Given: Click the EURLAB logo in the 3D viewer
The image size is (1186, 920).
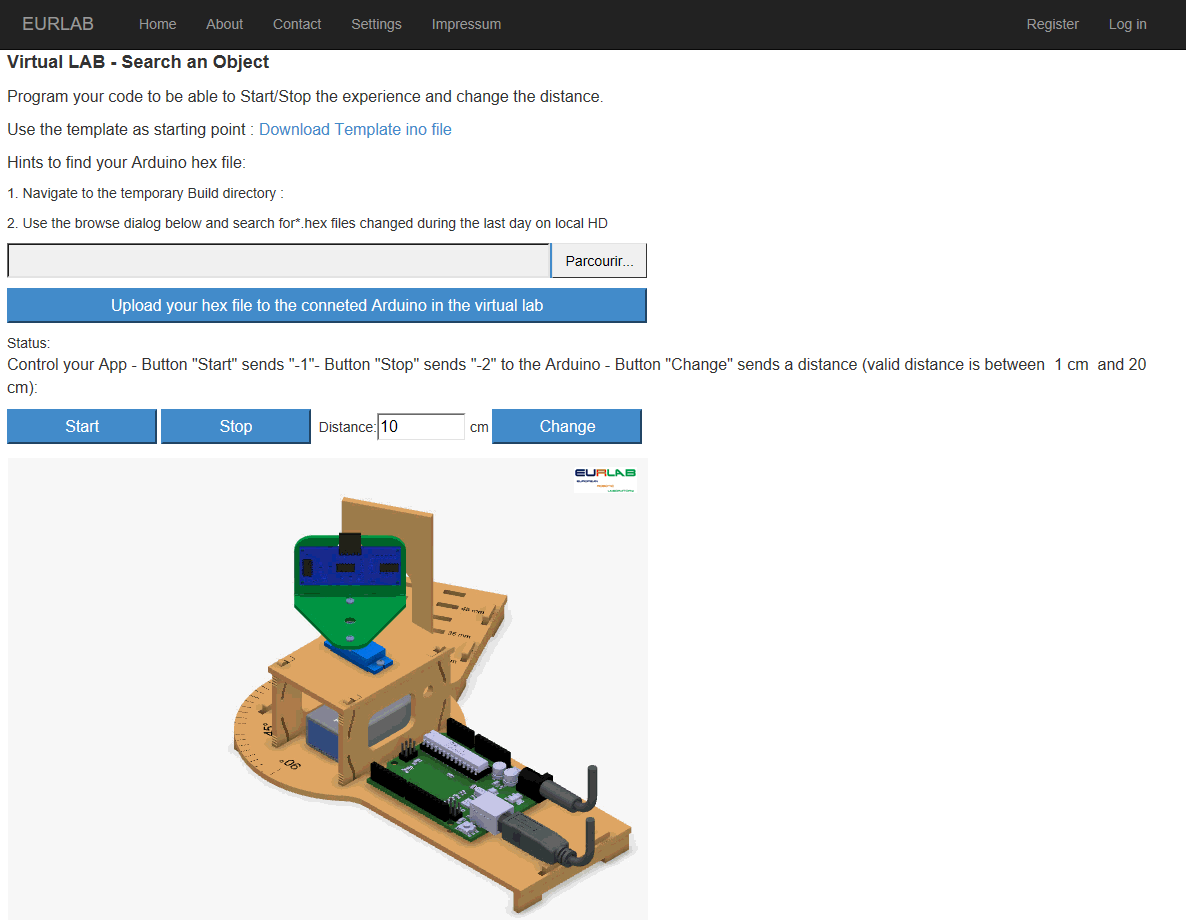Looking at the screenshot, I should (x=605, y=479).
